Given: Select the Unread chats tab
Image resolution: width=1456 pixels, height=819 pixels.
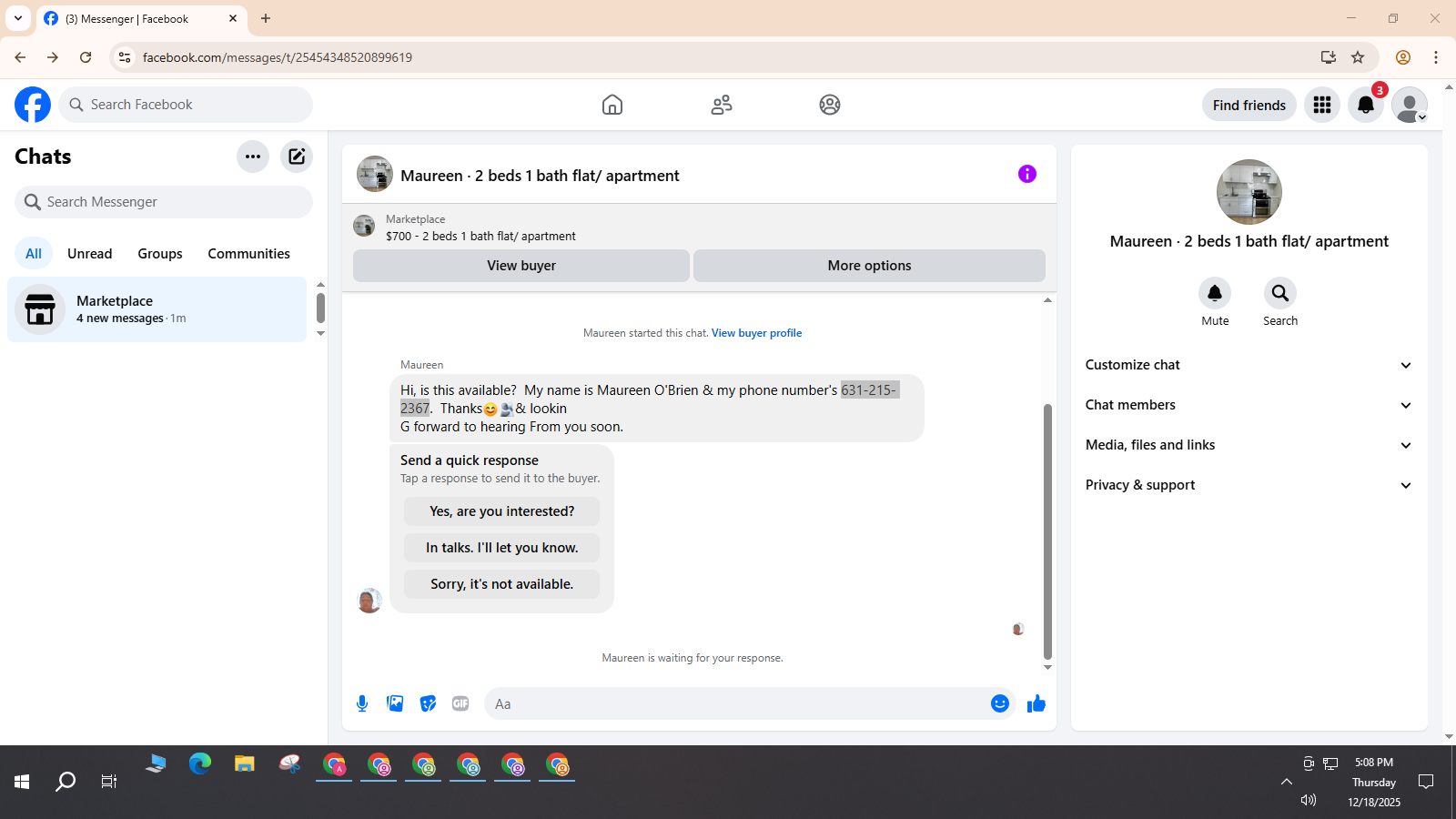Looking at the screenshot, I should pos(90,254).
